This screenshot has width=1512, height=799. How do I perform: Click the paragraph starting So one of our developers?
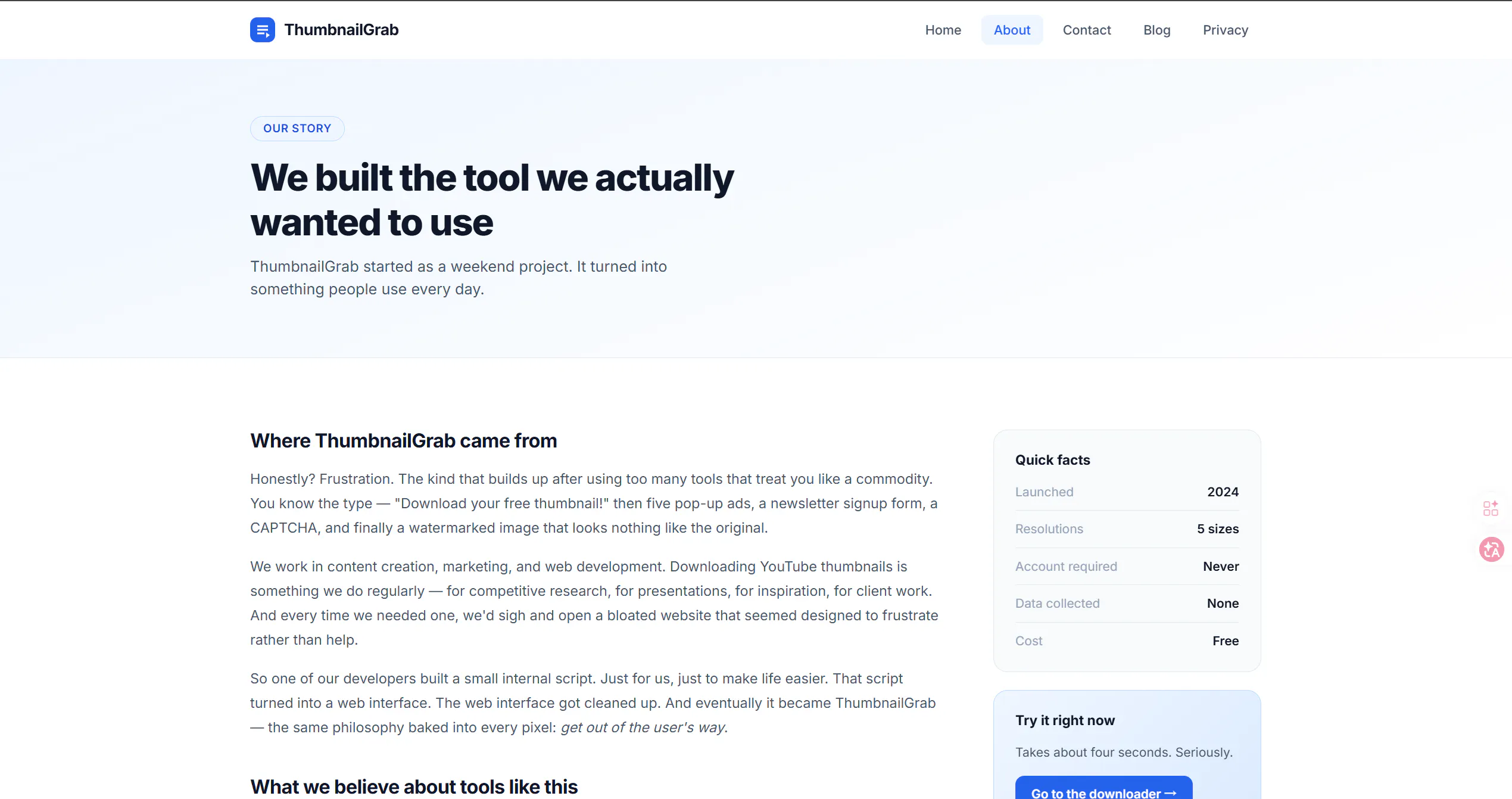pos(593,703)
